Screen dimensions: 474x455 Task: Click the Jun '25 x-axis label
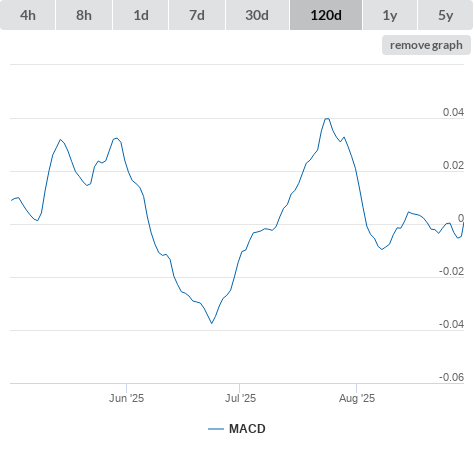click(126, 398)
